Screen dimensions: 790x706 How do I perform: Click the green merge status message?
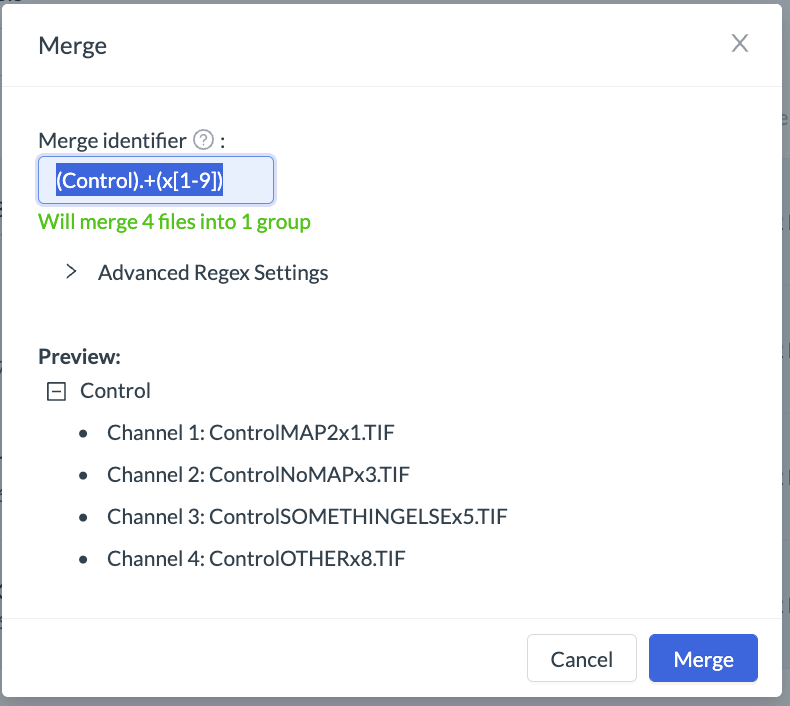click(174, 222)
